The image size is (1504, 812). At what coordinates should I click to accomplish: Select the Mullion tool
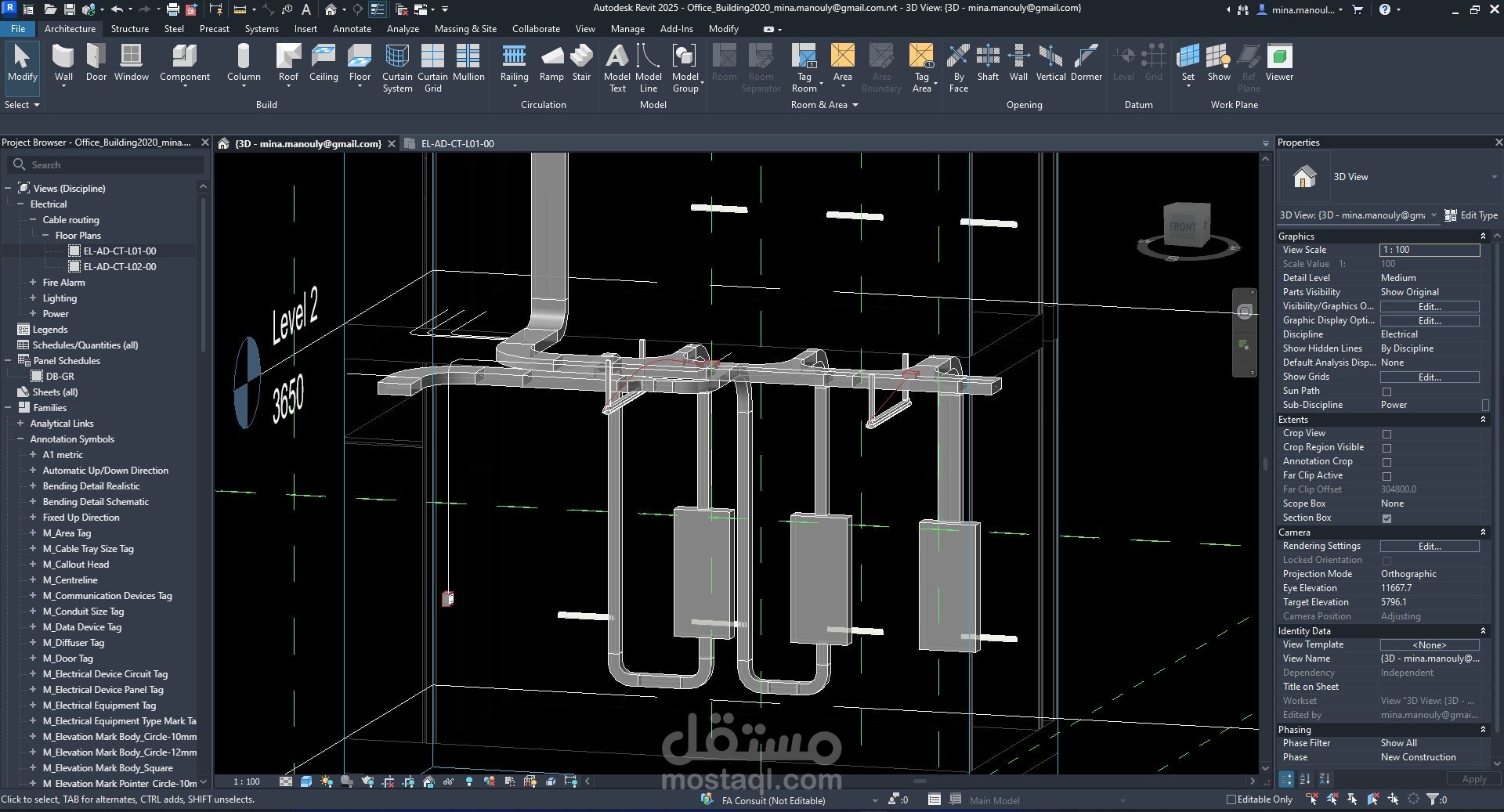click(x=468, y=63)
